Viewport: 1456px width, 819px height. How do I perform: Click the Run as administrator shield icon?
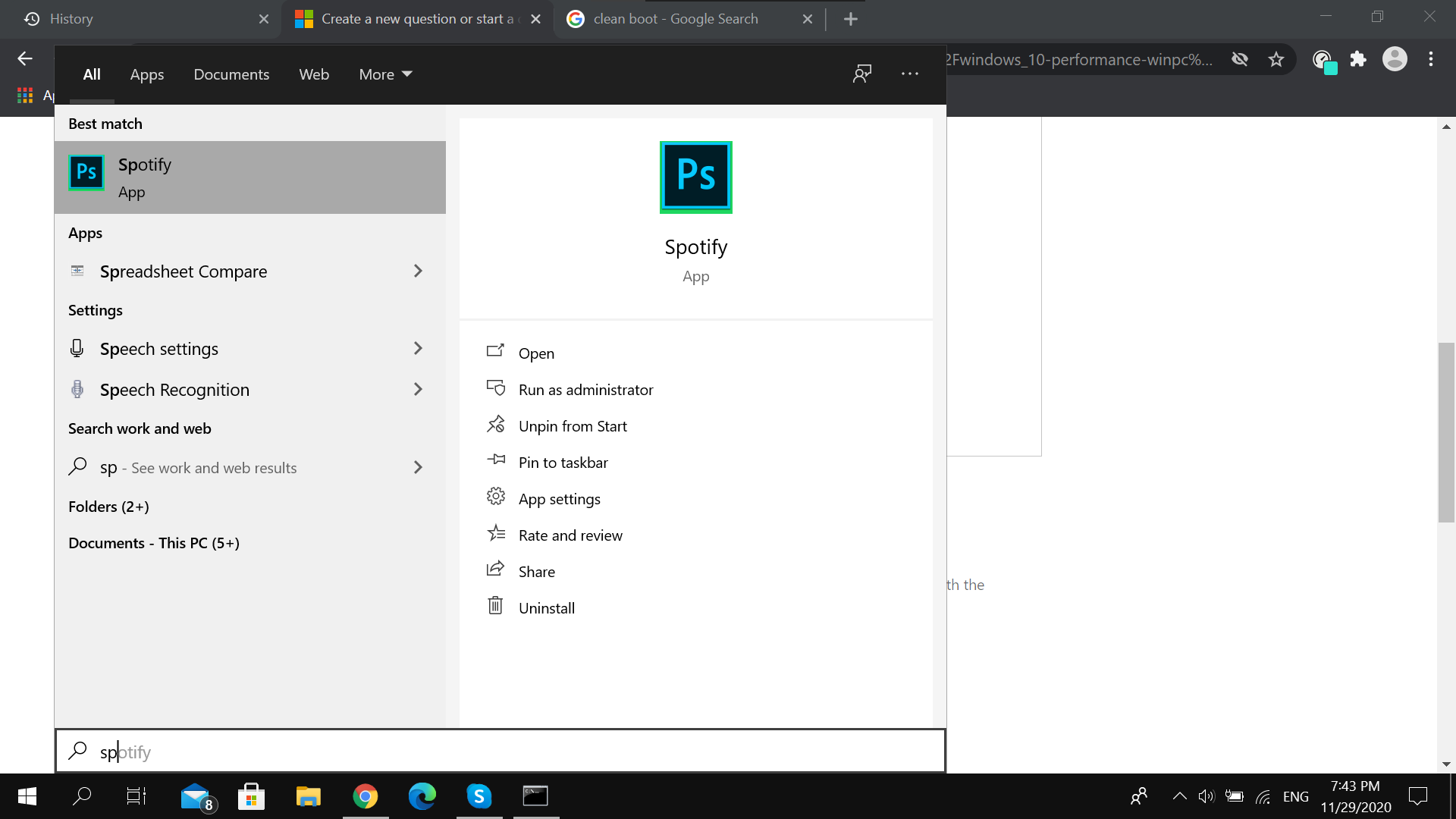pyautogui.click(x=495, y=388)
